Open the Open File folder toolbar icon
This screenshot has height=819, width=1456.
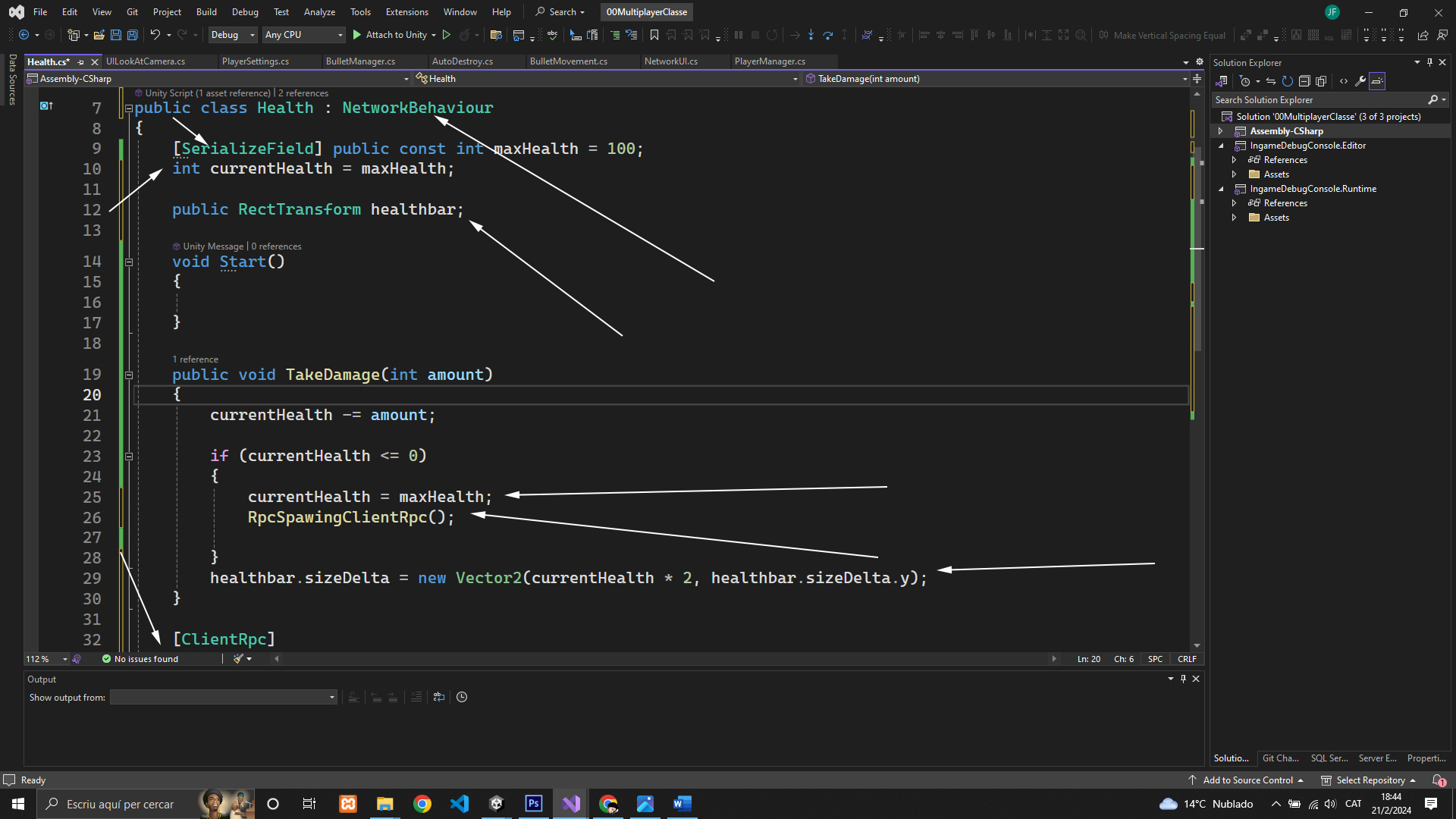[x=99, y=35]
